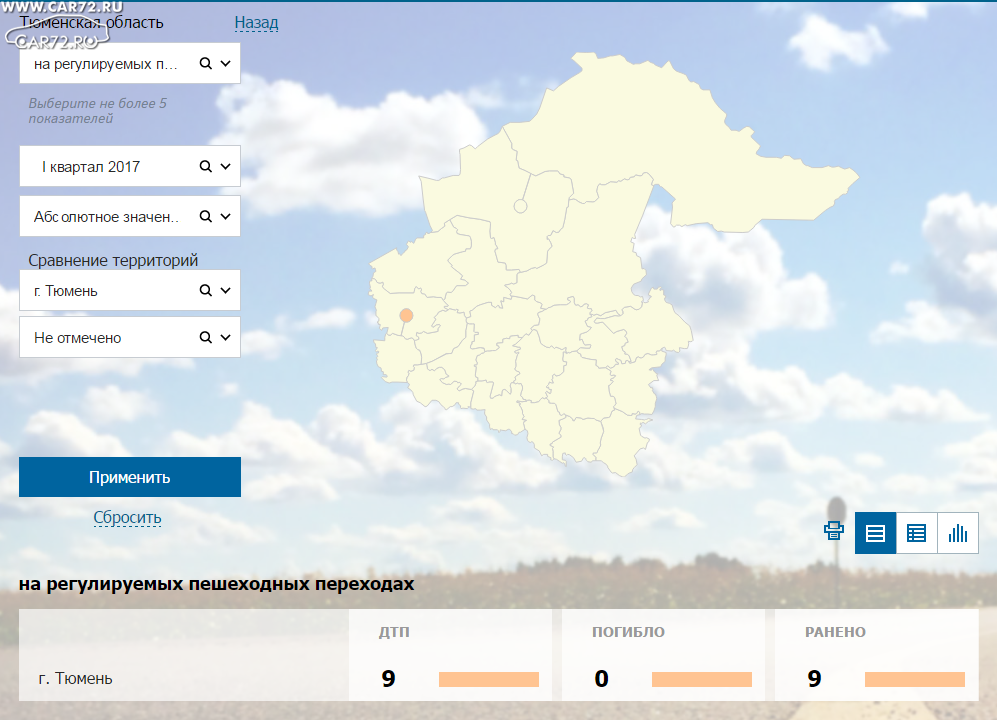The width and height of the screenshot is (997, 720).
Task: Click the РАНЕНО column header
Action: [835, 632]
